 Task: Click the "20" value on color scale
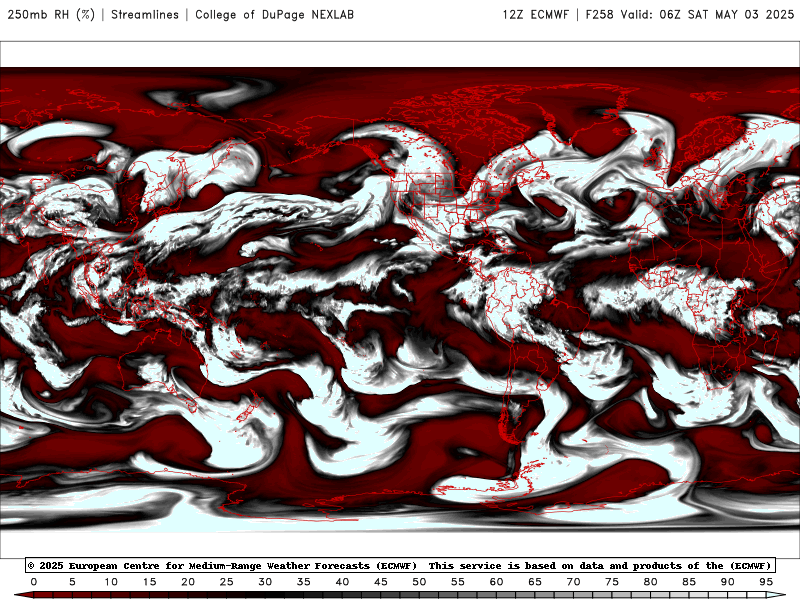[188, 582]
